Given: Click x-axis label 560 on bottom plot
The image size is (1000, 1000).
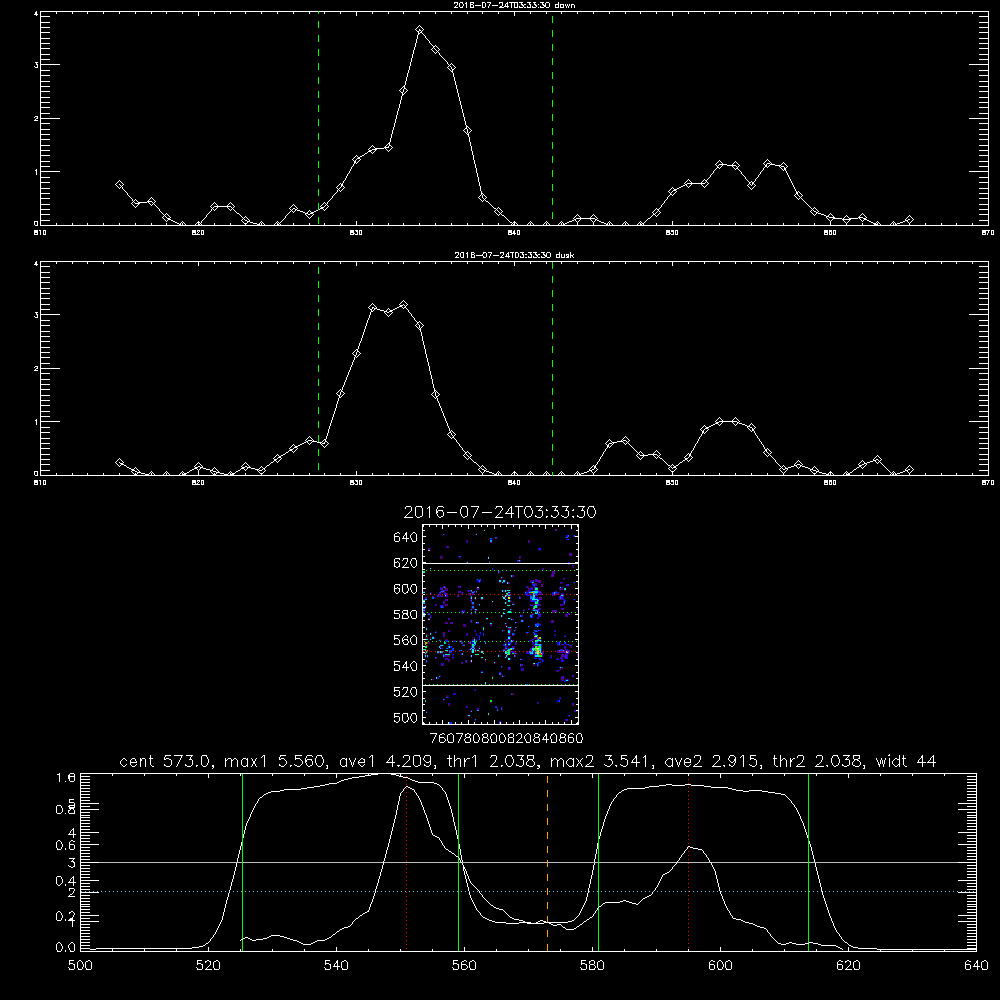Looking at the screenshot, I should pos(464,966).
